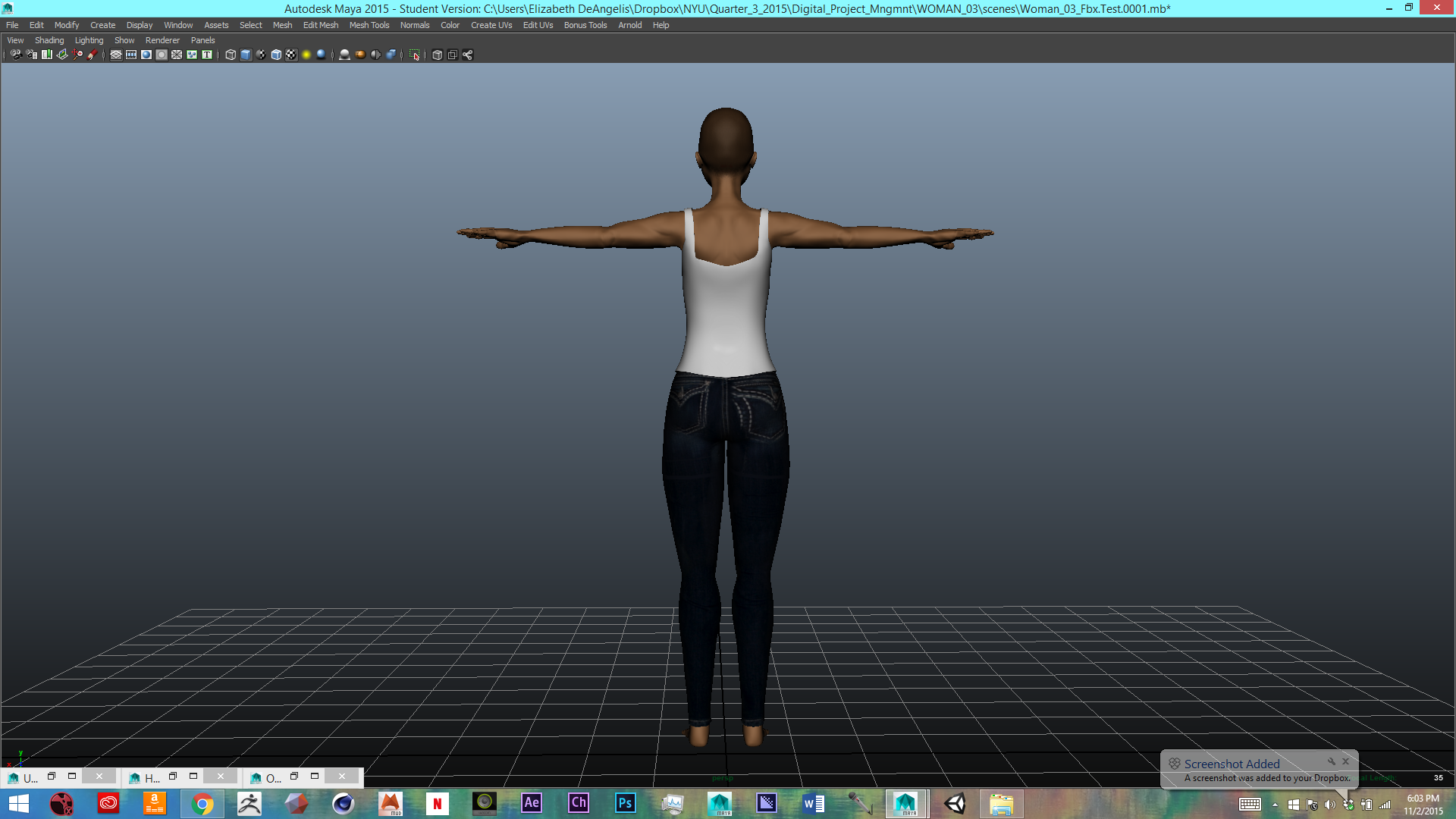Open Dropbox notification settings wrench
This screenshot has height=819, width=1456.
(1331, 761)
